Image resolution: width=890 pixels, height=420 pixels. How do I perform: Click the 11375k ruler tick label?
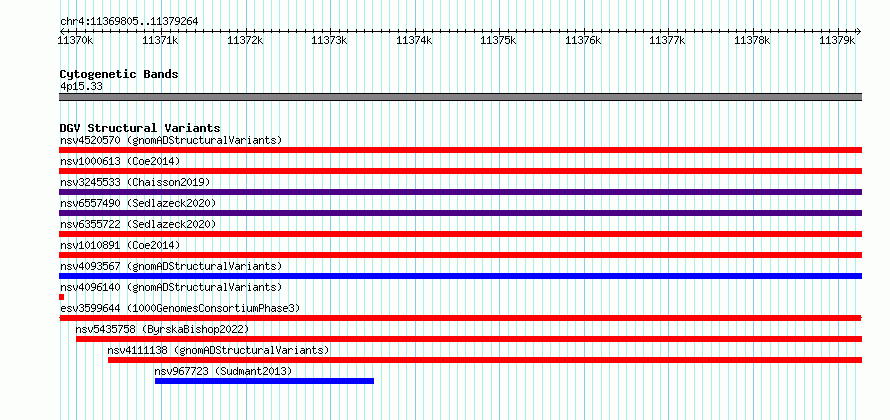(498, 40)
